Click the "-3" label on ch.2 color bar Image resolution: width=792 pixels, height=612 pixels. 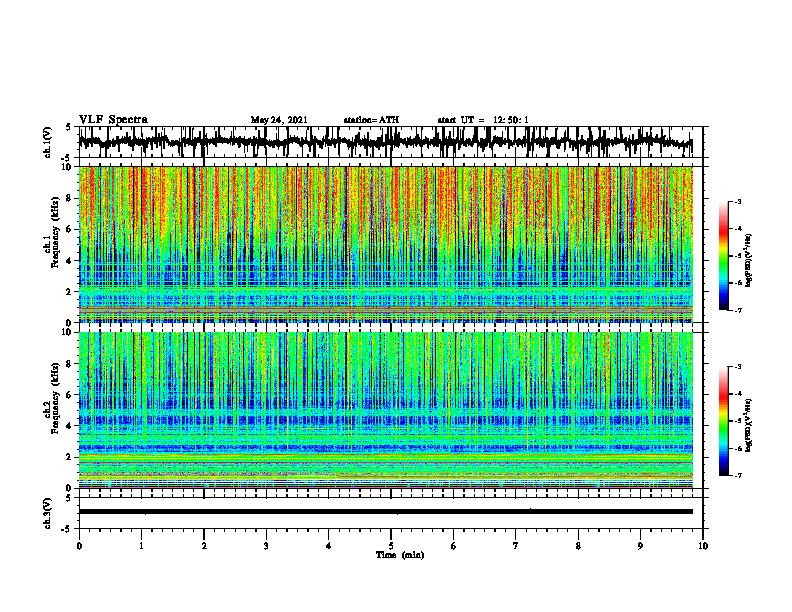[737, 367]
